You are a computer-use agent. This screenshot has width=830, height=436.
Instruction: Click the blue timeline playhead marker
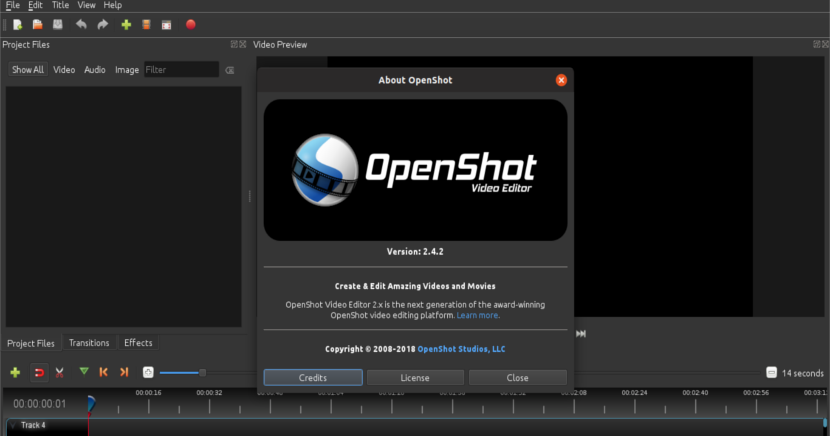tap(91, 404)
